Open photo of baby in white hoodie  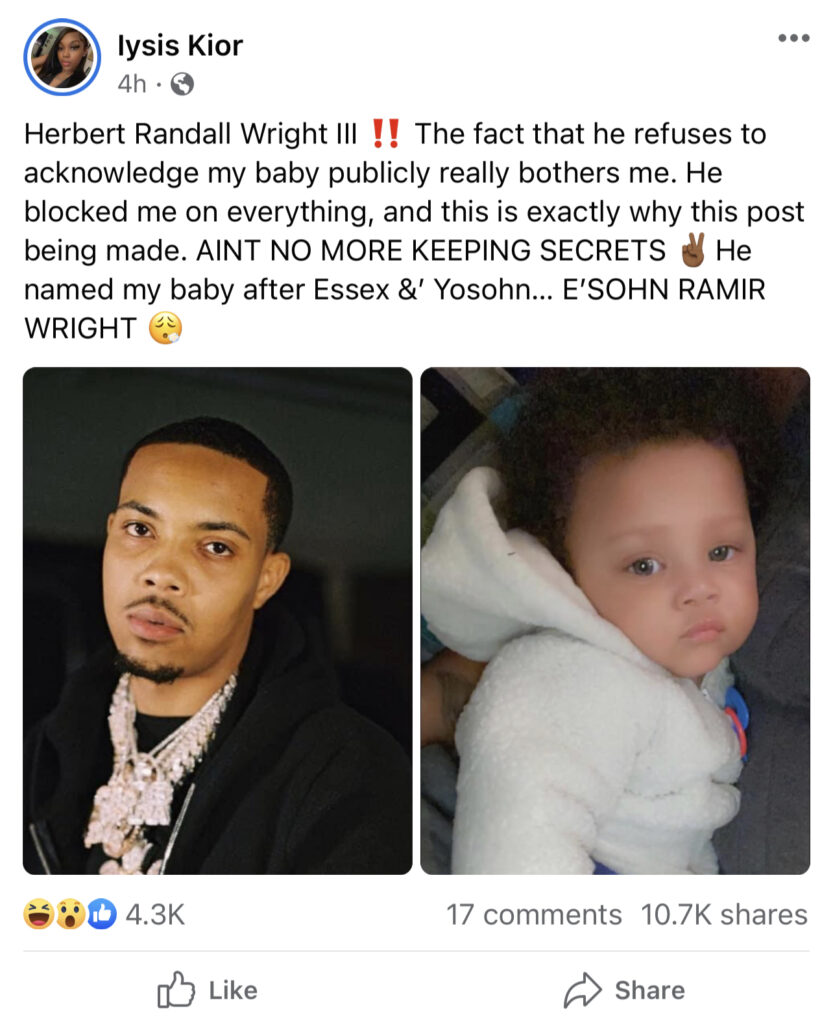615,620
